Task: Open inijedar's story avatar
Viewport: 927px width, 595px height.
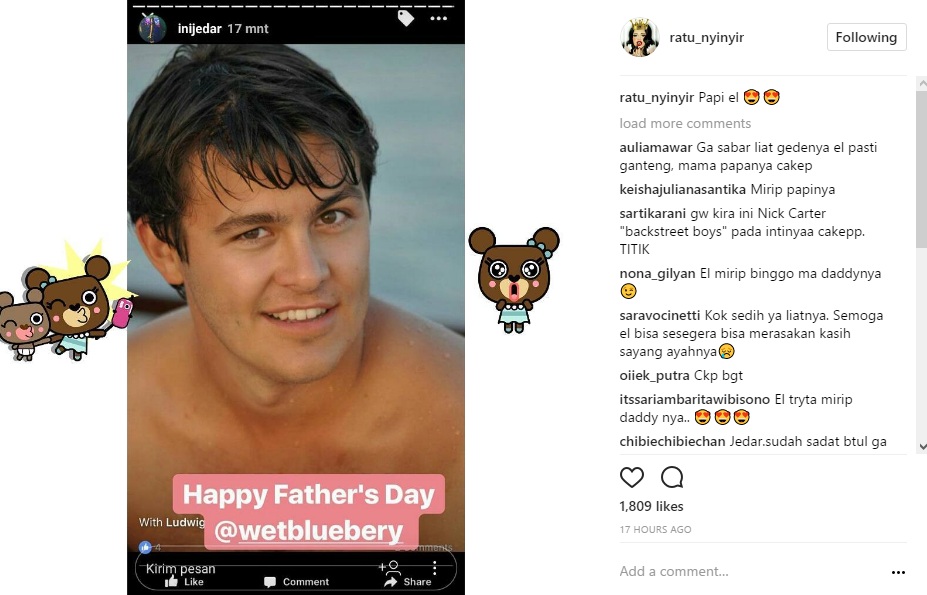Action: [152, 28]
